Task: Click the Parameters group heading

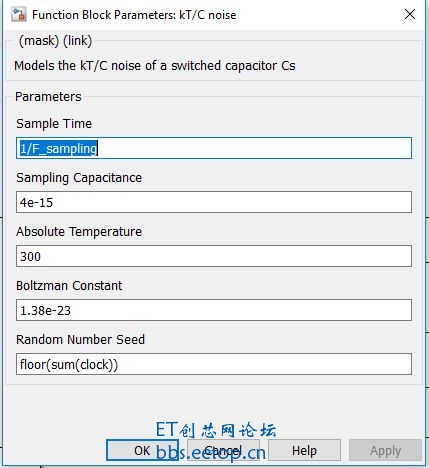Action: pyautogui.click(x=48, y=97)
